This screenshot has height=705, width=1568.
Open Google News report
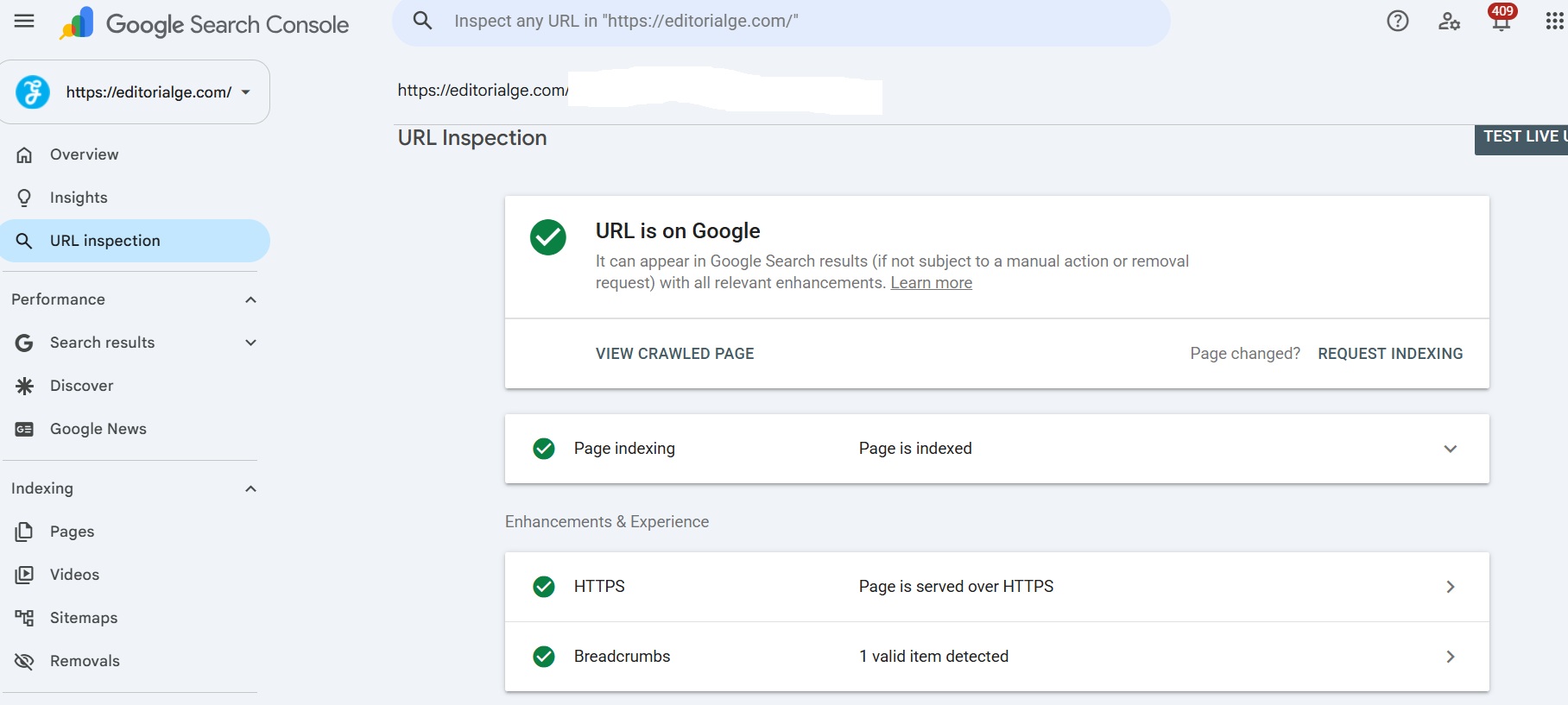135,429
